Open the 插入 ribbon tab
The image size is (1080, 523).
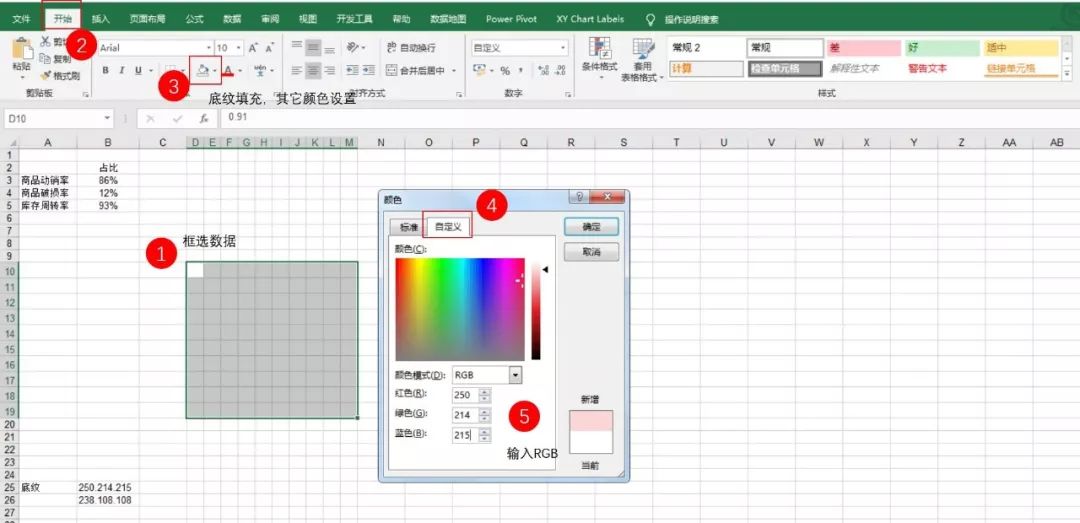(x=101, y=18)
